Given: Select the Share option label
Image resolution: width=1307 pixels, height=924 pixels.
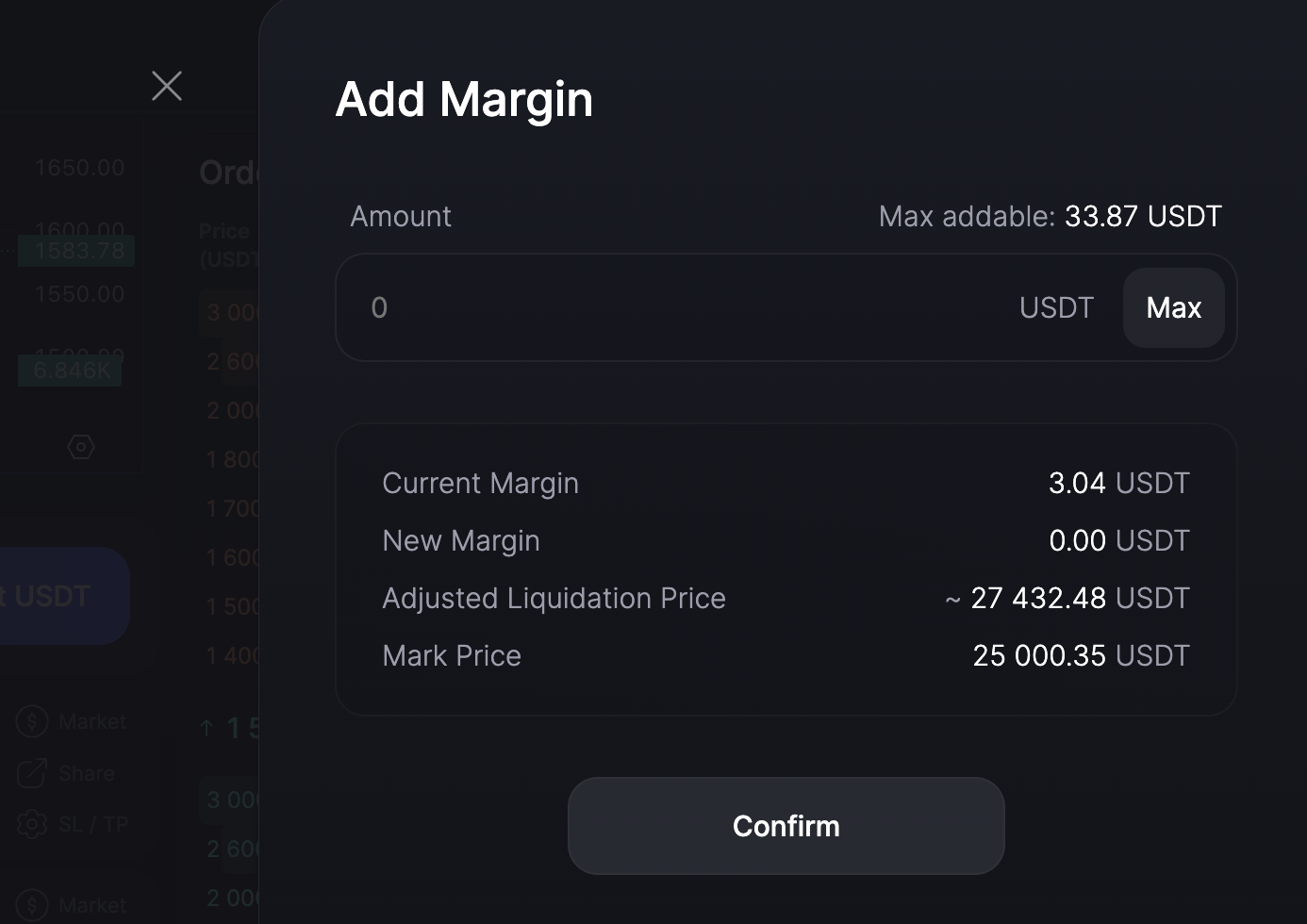Looking at the screenshot, I should coord(87,773).
